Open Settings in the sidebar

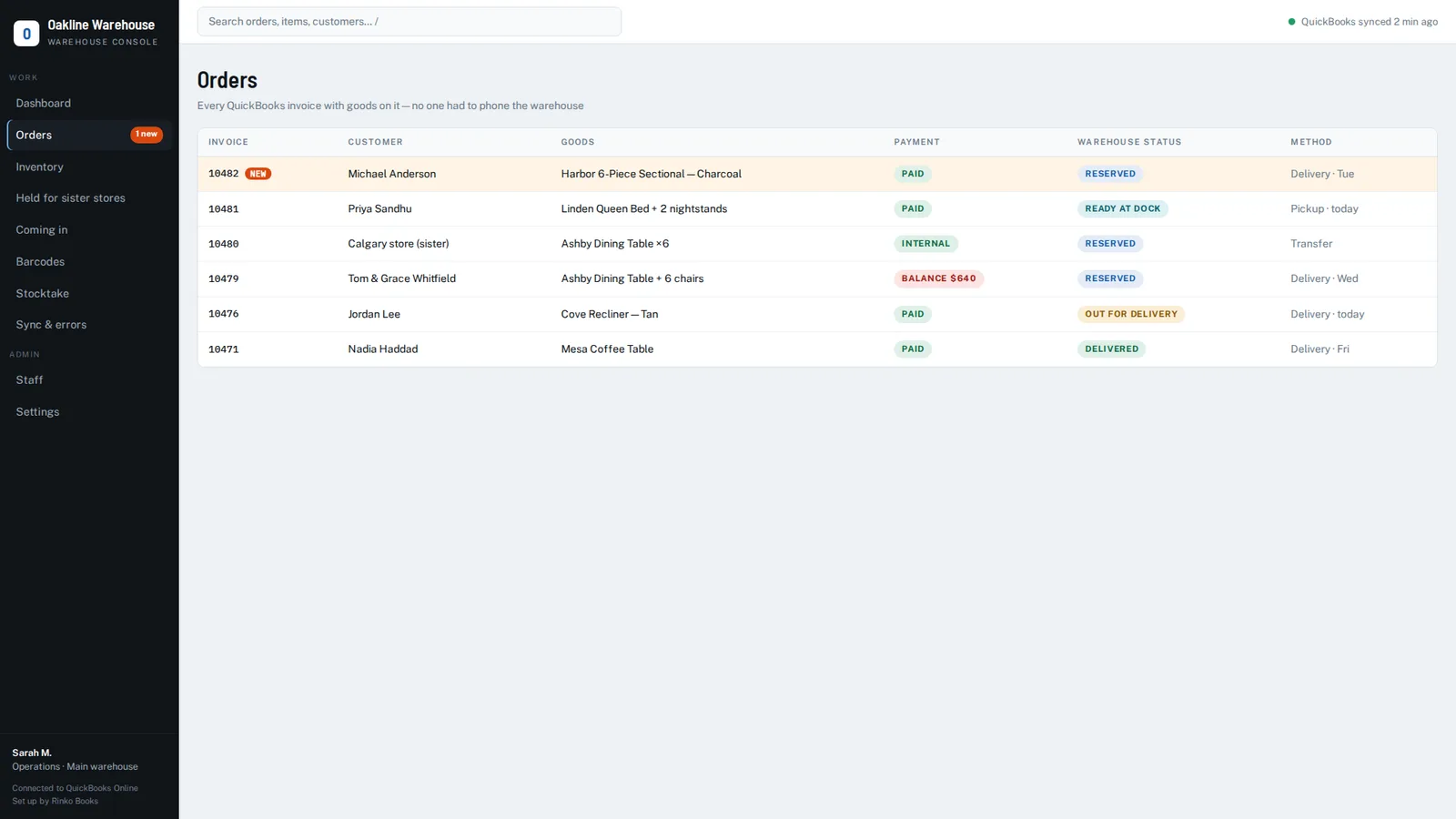pyautogui.click(x=89, y=412)
